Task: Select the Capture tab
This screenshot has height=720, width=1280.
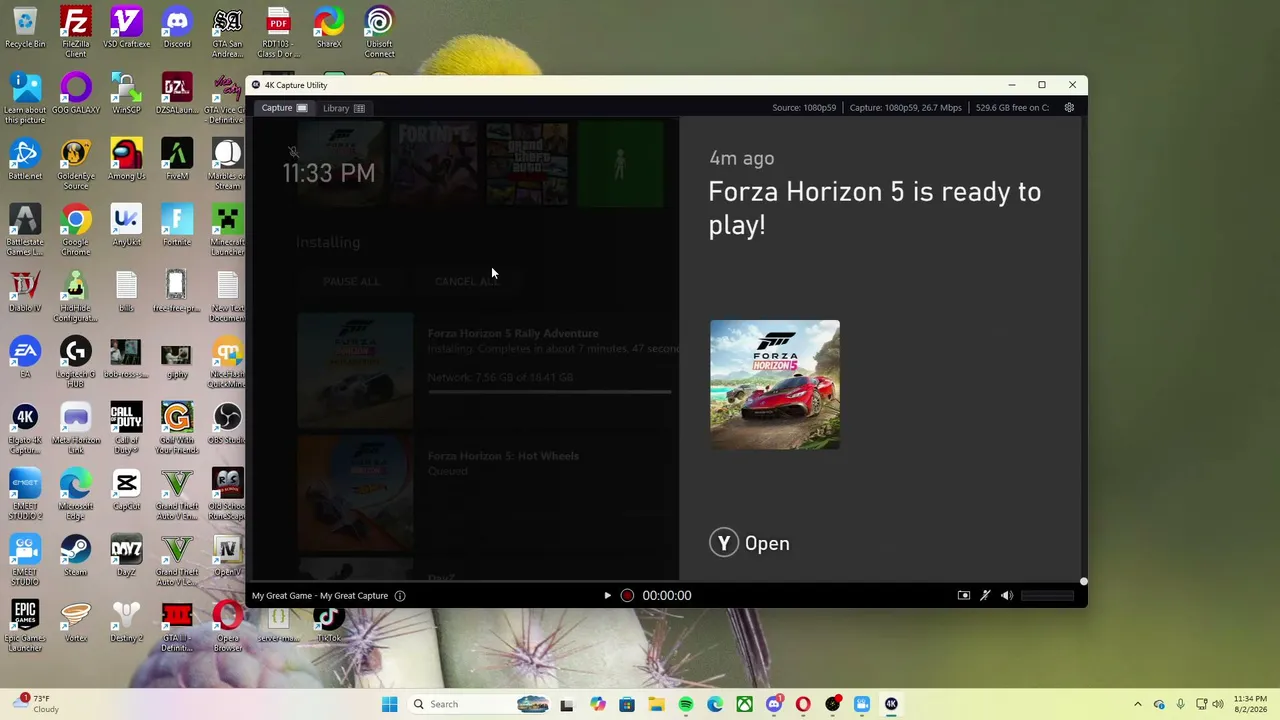Action: (285, 108)
